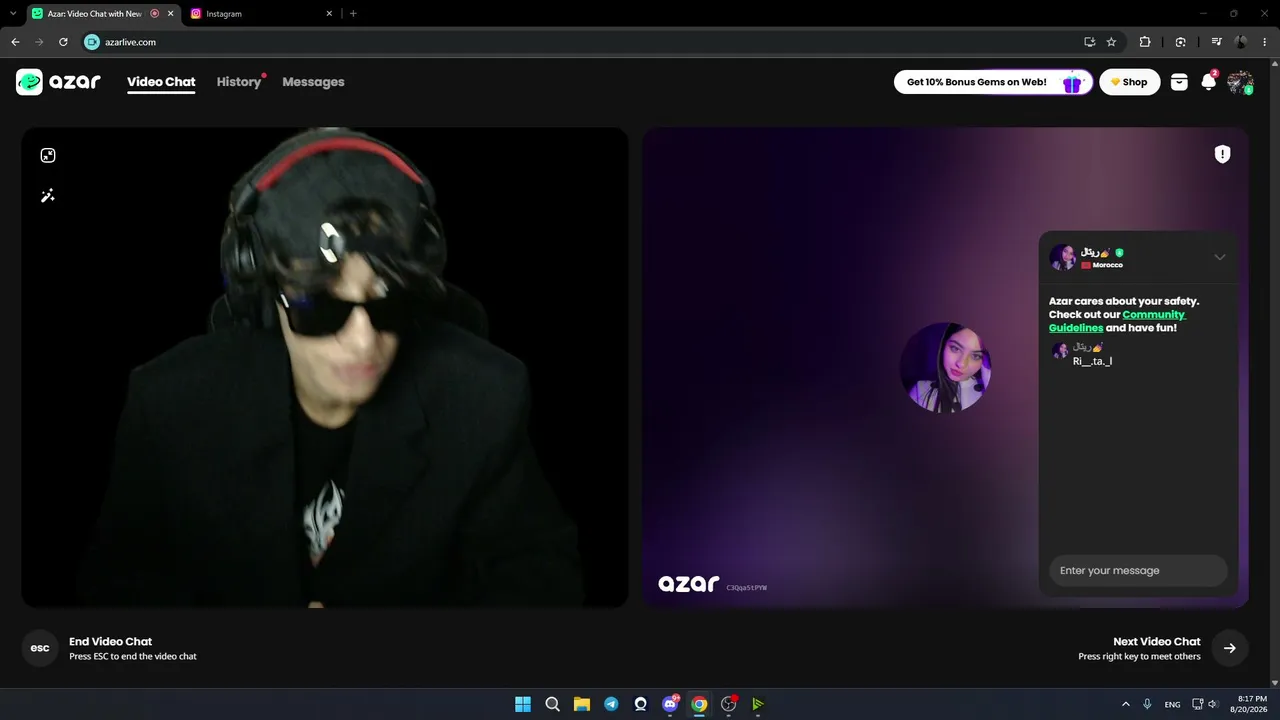The width and height of the screenshot is (1280, 720).
Task: Open the Chrome profile avatar
Action: click(1241, 42)
